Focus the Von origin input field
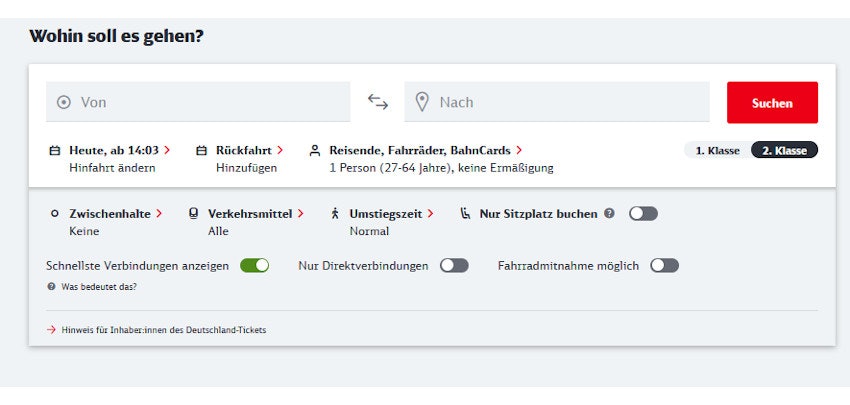 [x=198, y=102]
